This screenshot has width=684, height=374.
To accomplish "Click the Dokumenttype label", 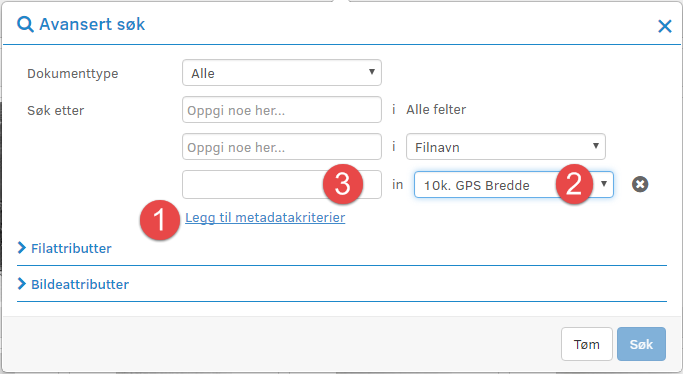I will pyautogui.click(x=73, y=73).
